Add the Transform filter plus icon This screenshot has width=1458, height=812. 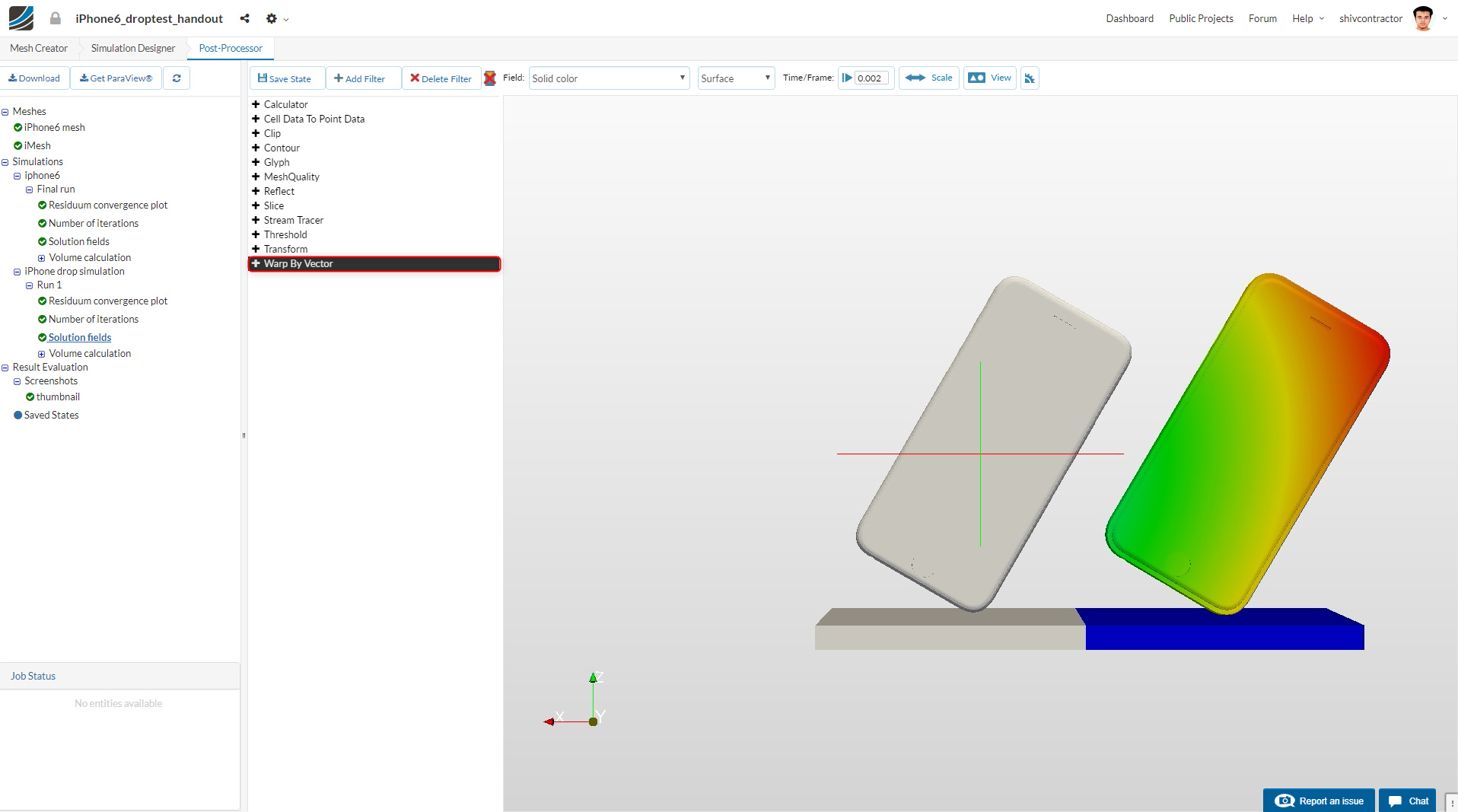click(256, 249)
